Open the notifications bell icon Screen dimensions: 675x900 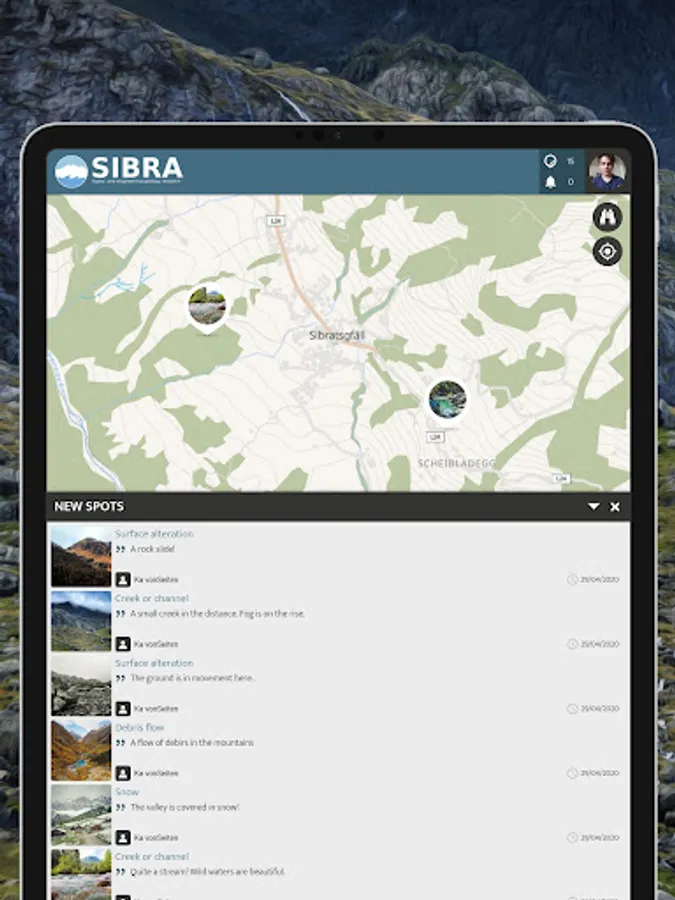tap(550, 182)
